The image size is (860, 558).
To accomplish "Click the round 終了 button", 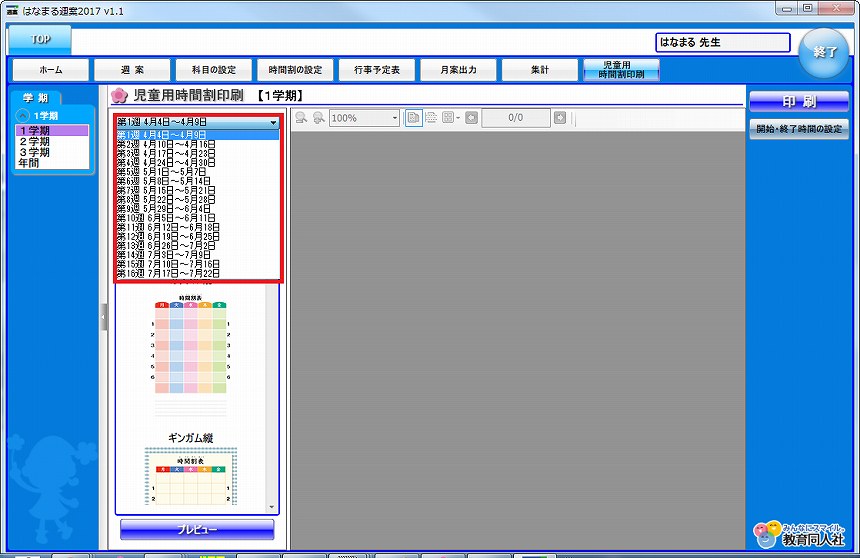I will [x=824, y=53].
